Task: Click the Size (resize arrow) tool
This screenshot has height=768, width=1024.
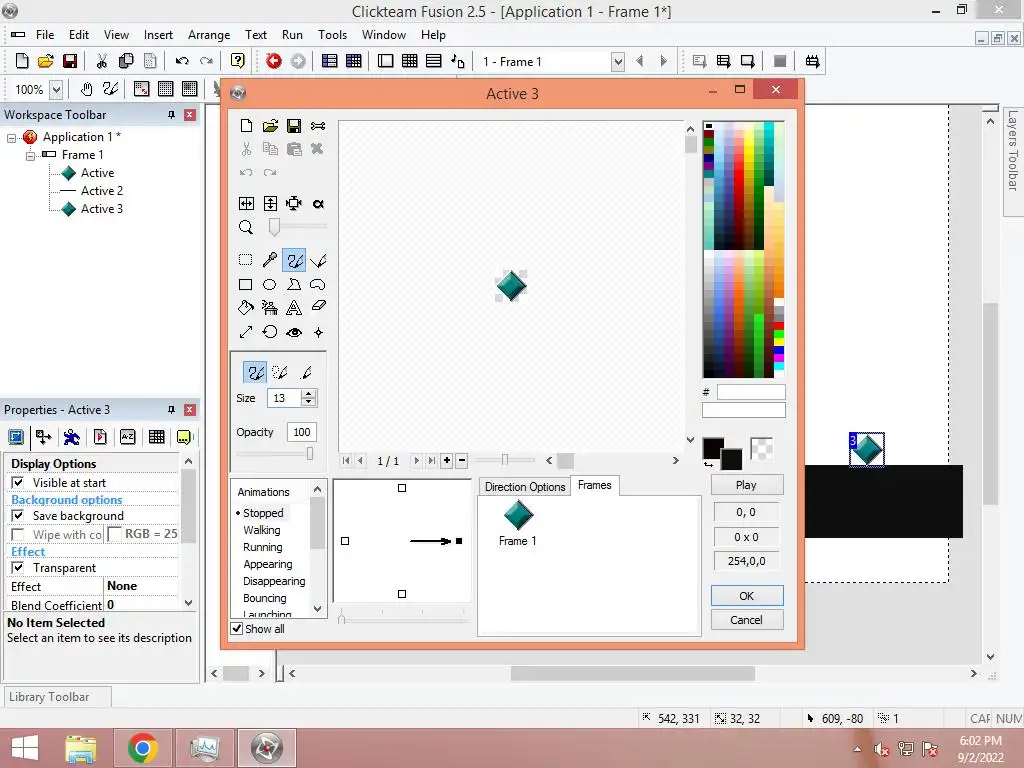Action: click(x=246, y=332)
